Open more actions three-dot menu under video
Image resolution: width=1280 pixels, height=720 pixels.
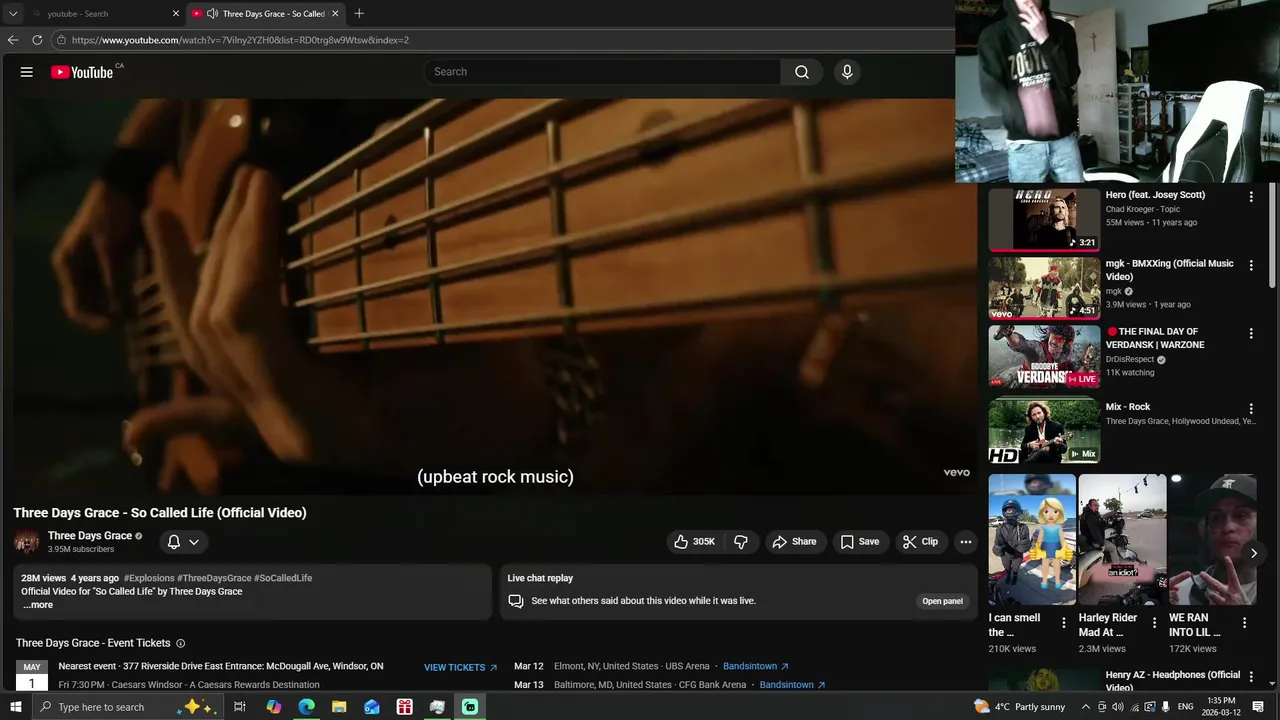pyautogui.click(x=966, y=542)
